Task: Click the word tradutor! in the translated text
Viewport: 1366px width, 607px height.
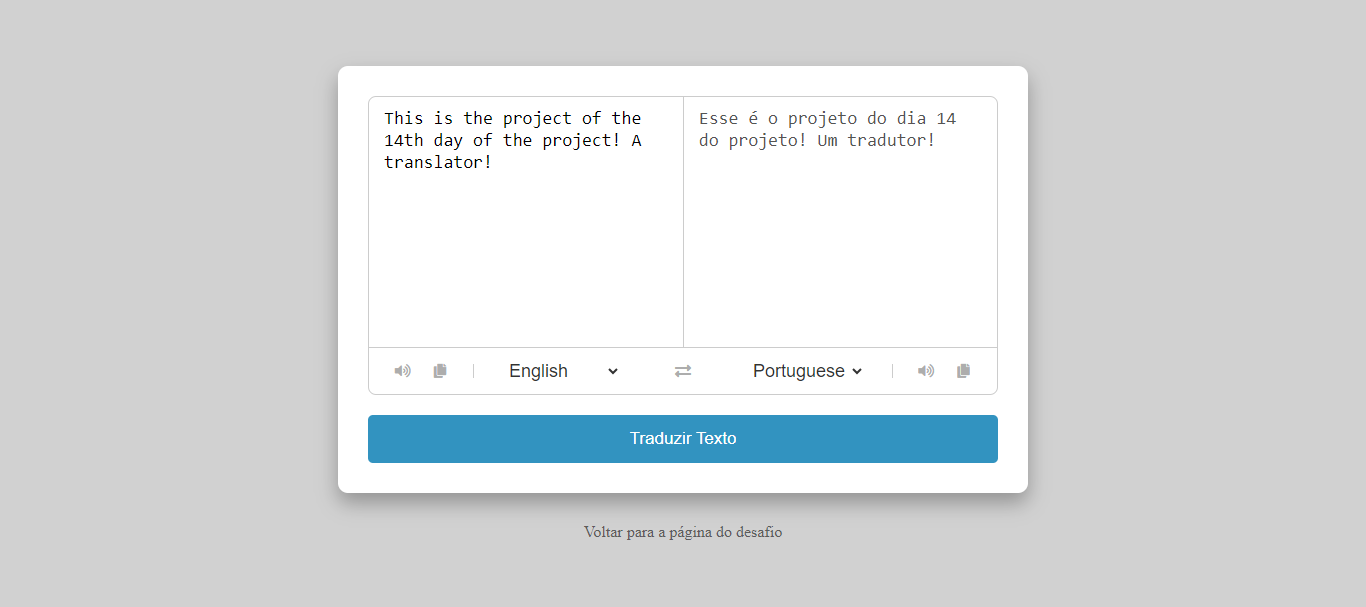Action: pyautogui.click(x=891, y=140)
